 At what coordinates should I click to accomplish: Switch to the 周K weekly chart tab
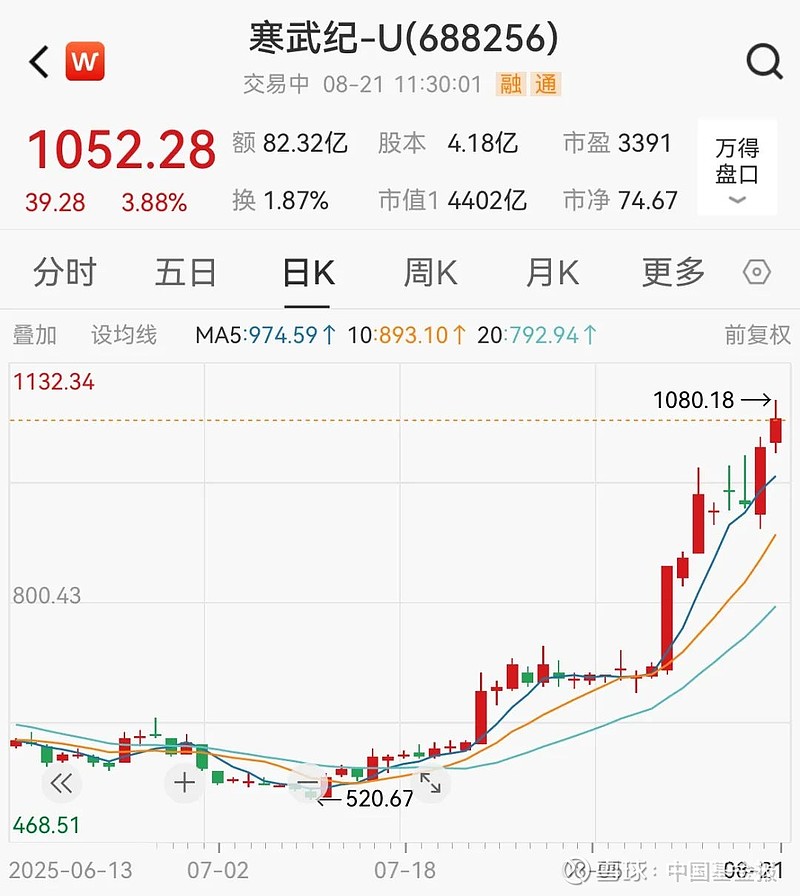tap(428, 271)
